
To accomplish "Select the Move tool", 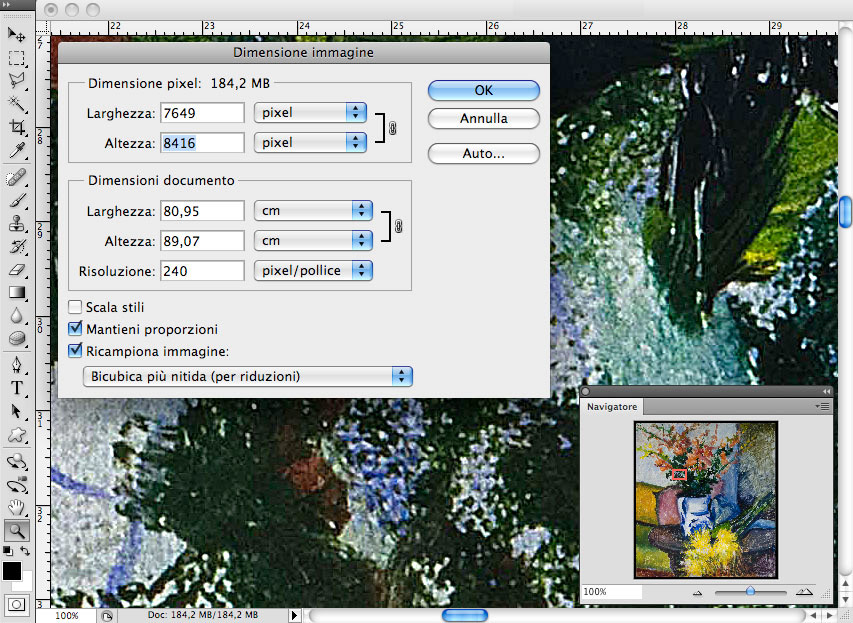I will (x=16, y=35).
